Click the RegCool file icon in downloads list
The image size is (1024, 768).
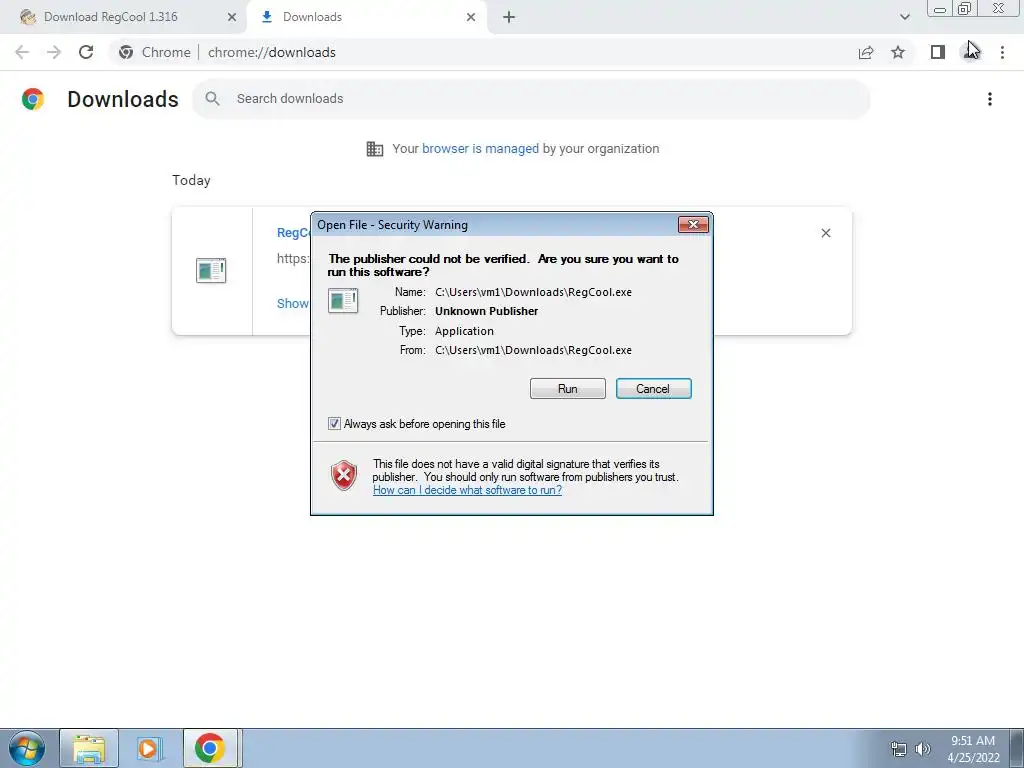tap(211, 270)
